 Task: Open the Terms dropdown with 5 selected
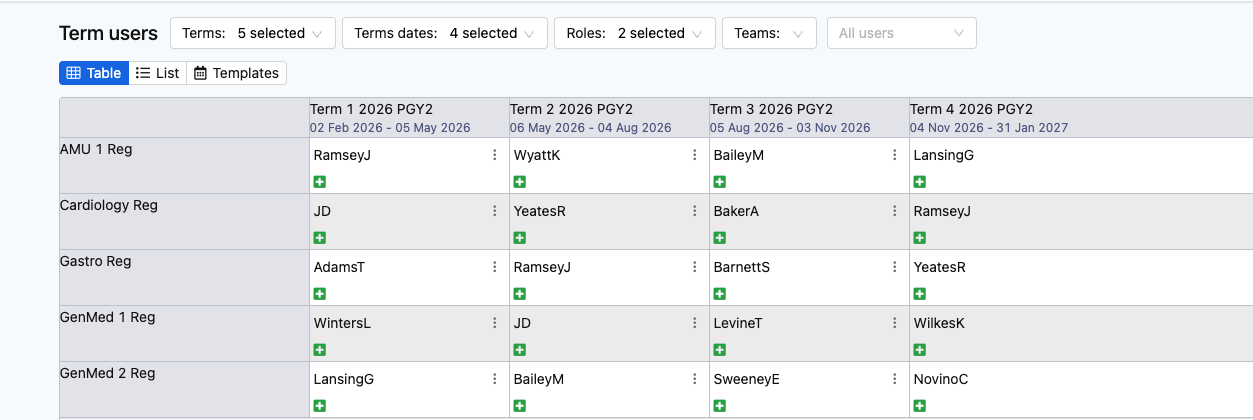pyautogui.click(x=252, y=33)
